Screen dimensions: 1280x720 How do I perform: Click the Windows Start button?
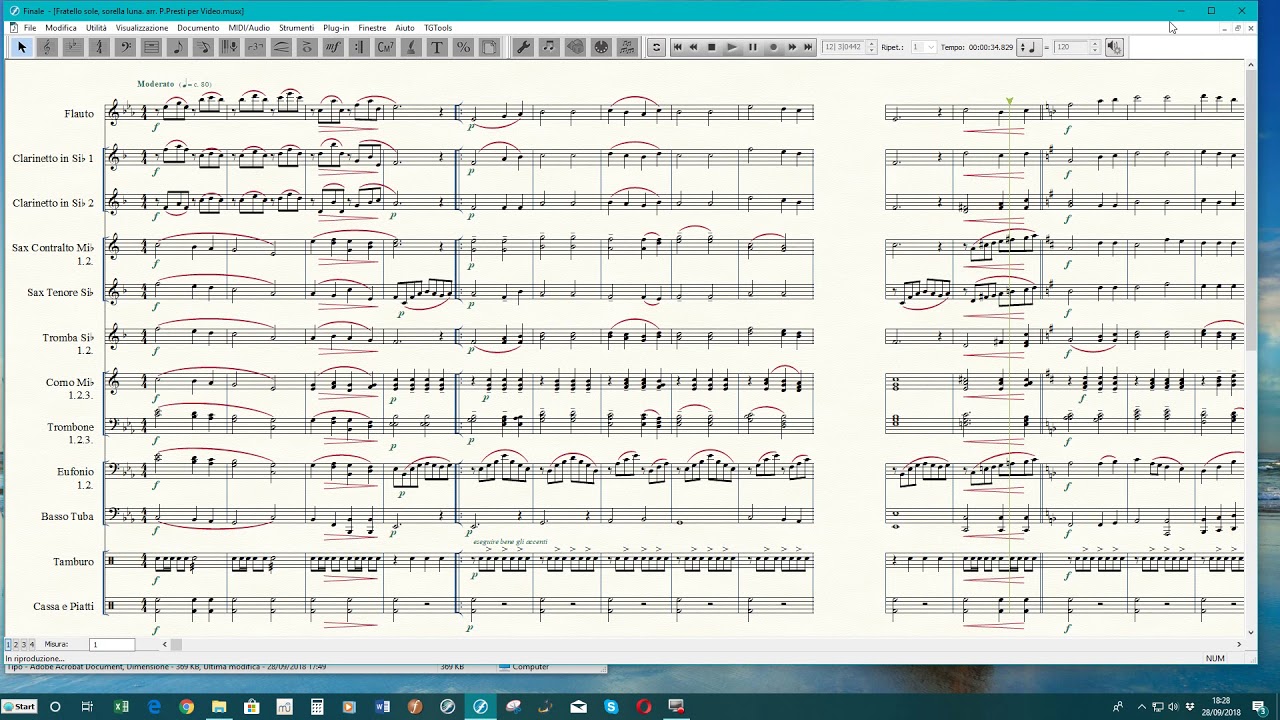pyautogui.click(x=19, y=707)
